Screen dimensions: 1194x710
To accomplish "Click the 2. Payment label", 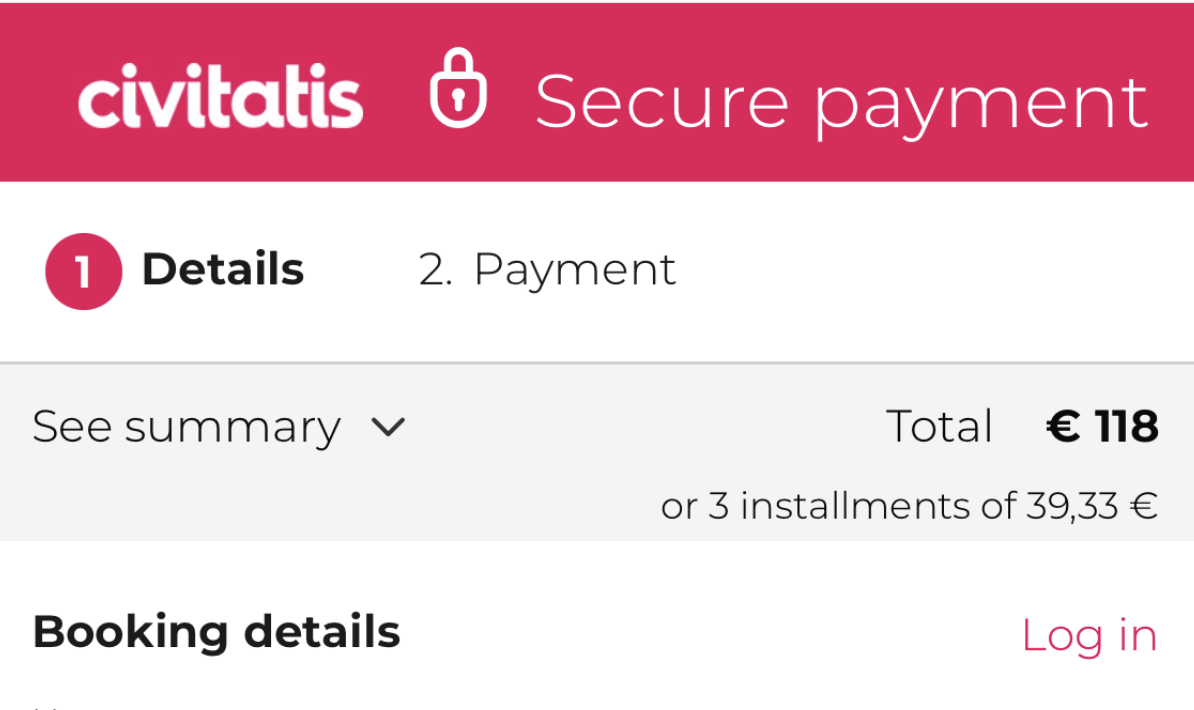I will point(547,268).
